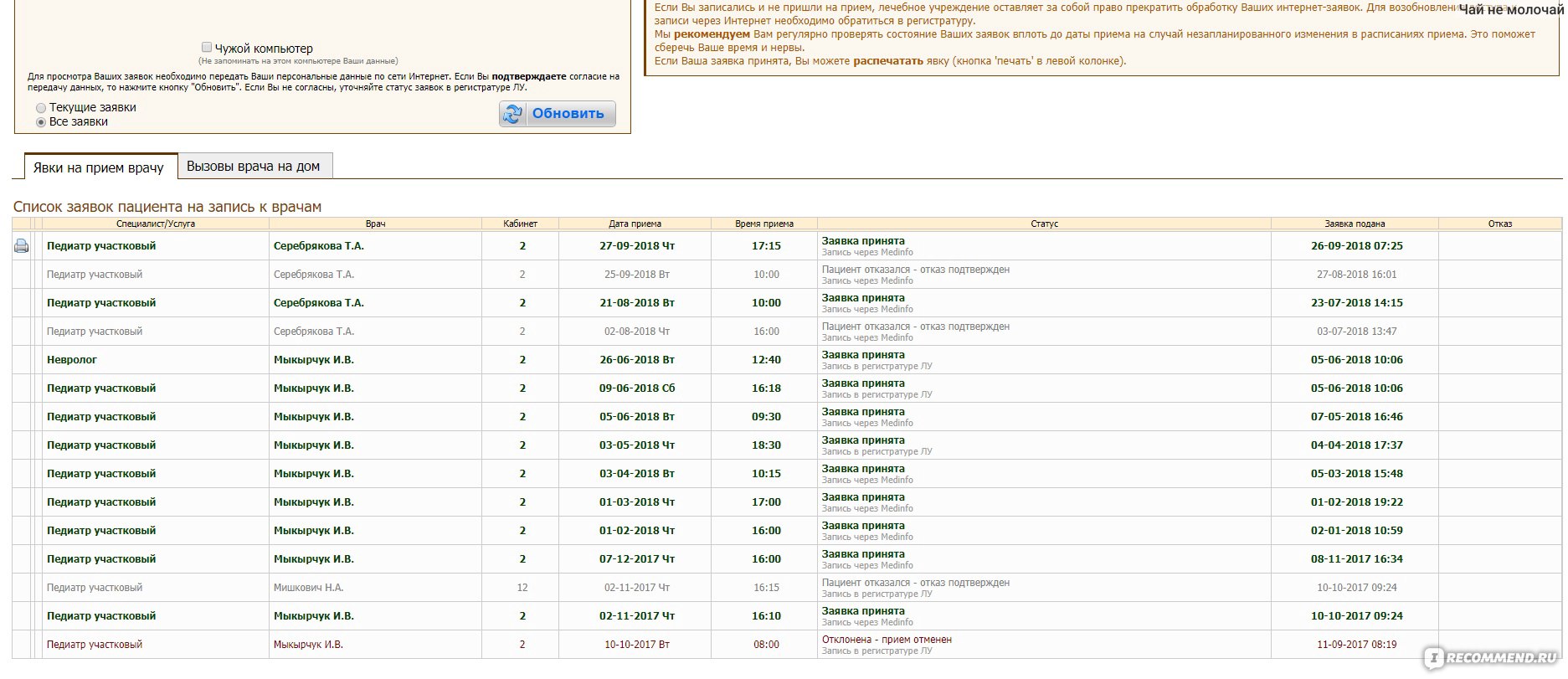Click the appointment time 17:15
This screenshot has width=1568, height=679.
766,246
